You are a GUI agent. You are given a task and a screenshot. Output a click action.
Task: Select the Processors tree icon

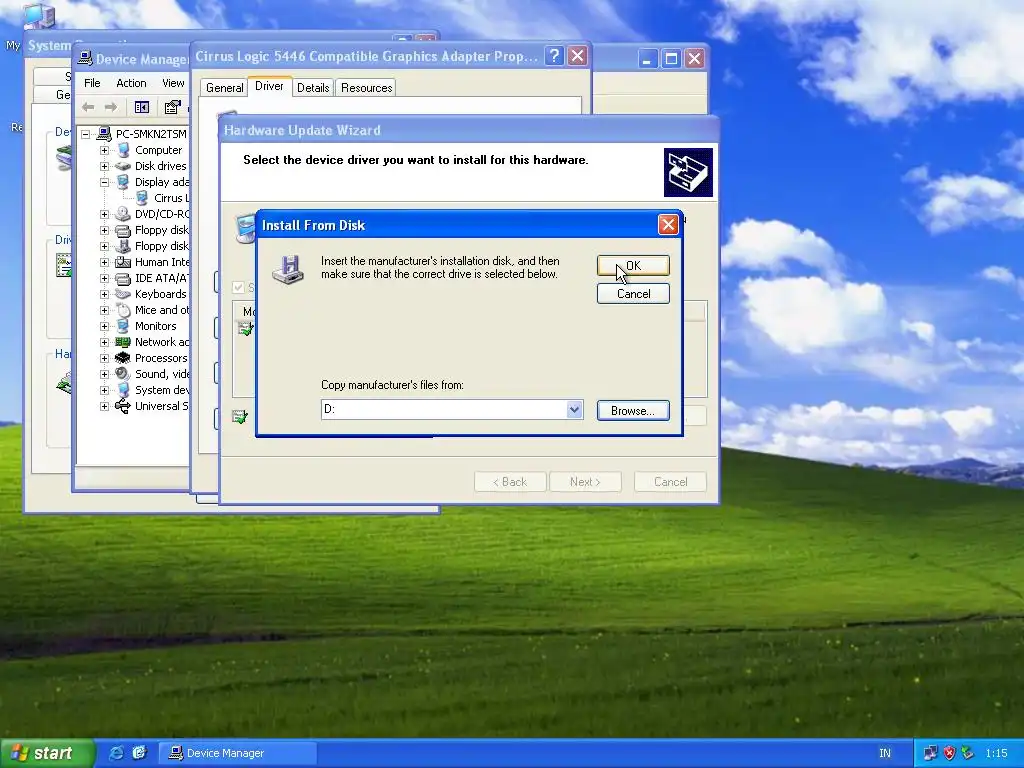pyautogui.click(x=123, y=358)
